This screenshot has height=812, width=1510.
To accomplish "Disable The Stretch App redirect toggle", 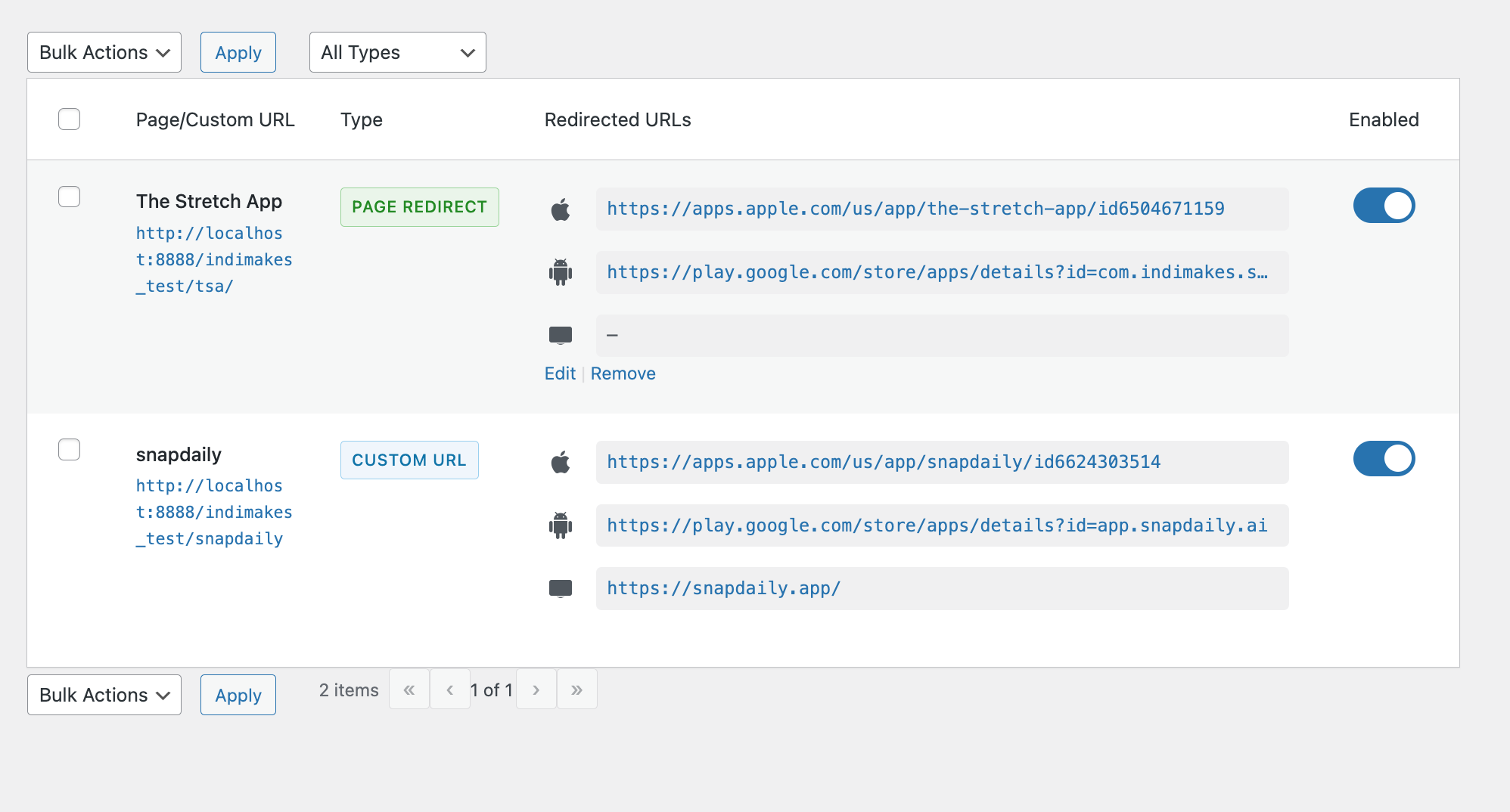I will pos(1384,206).
